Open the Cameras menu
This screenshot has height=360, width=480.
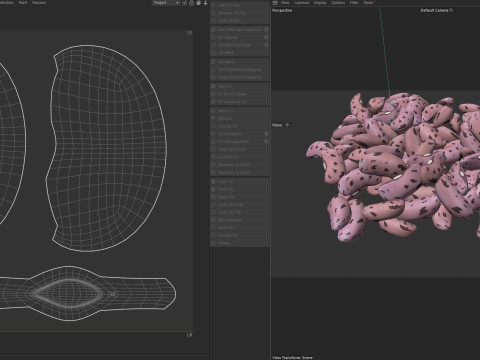click(x=301, y=3)
